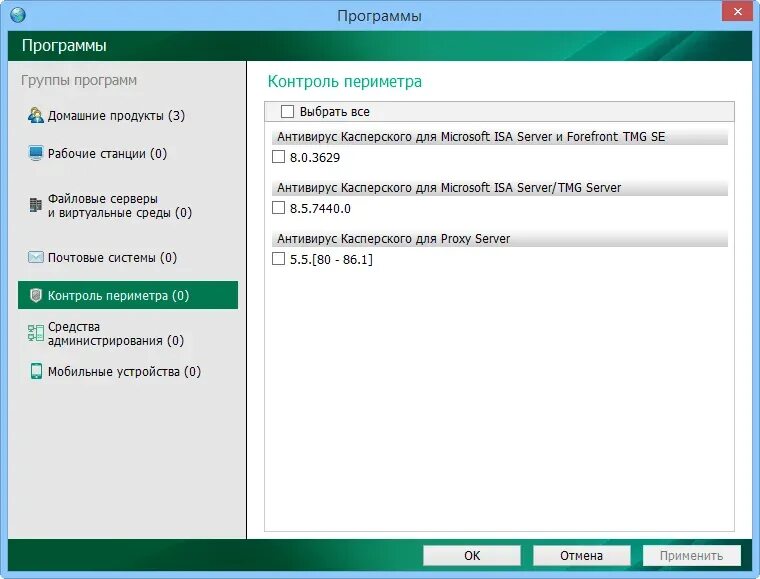Image resolution: width=760 pixels, height=579 pixels.
Task: Select 'Рабочие станции (0)' group
Action: 128,153
